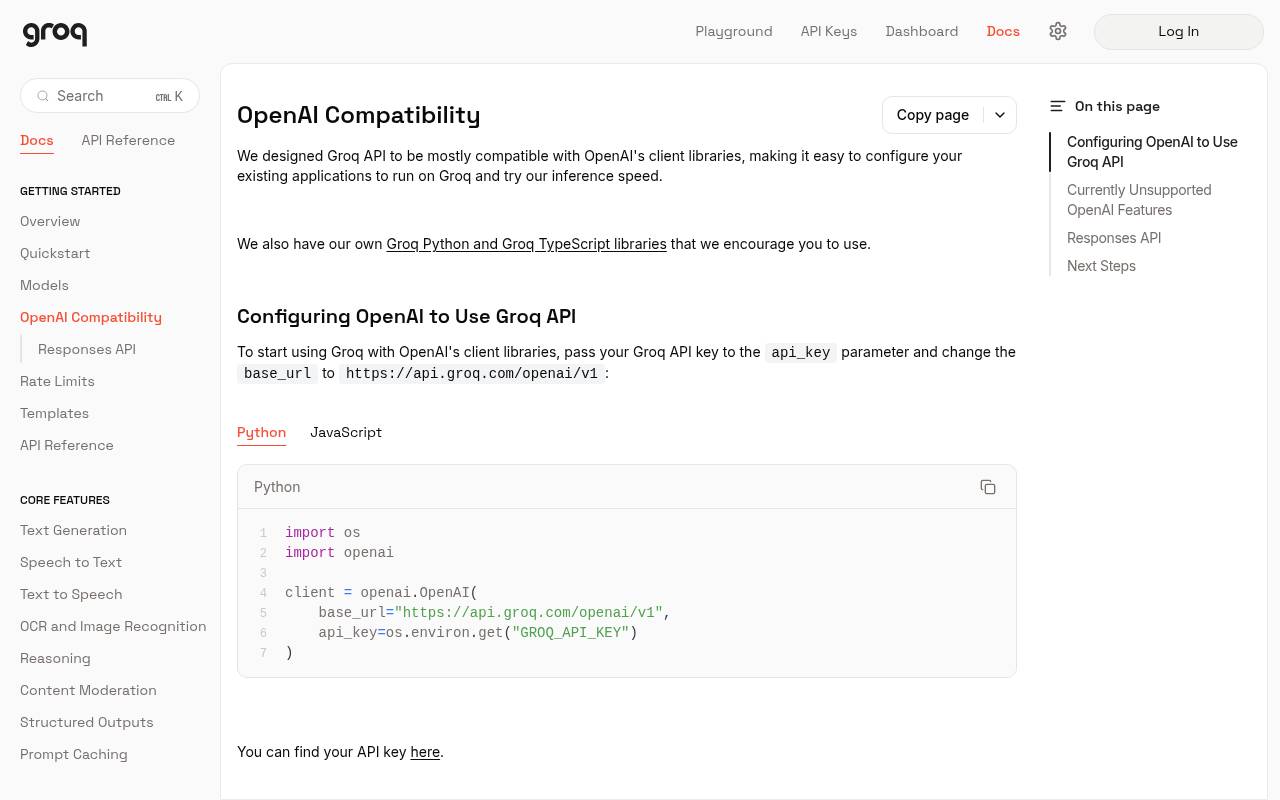The width and height of the screenshot is (1280, 800).
Task: Open the Reasoning docs page
Action: point(55,658)
